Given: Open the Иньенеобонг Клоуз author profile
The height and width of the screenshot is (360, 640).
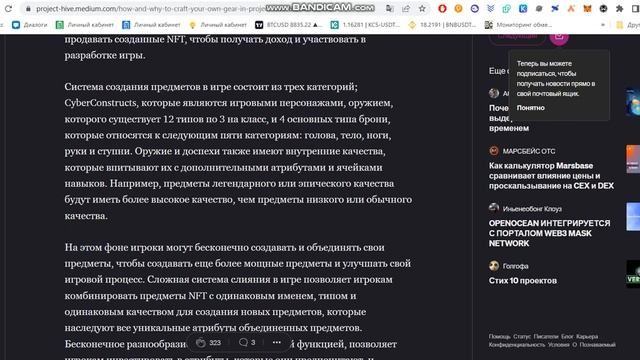Looking at the screenshot, I should coord(532,209).
